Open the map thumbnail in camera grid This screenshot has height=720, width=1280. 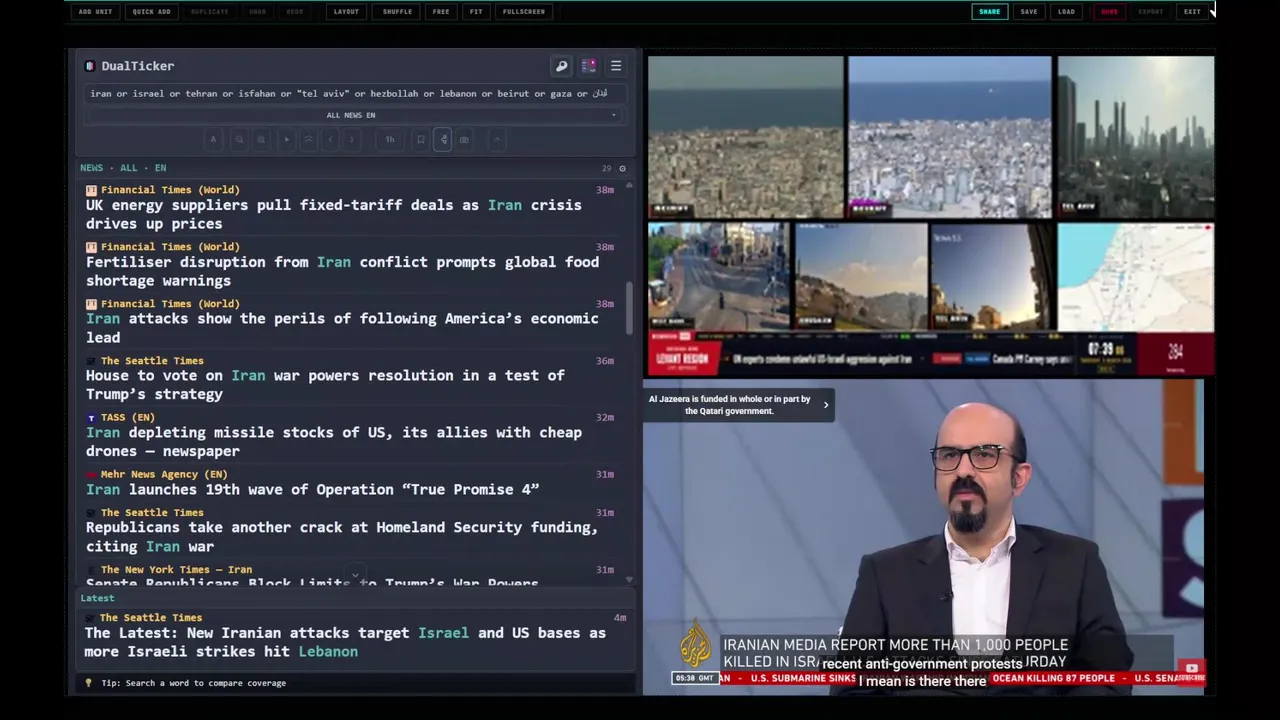(x=1136, y=276)
